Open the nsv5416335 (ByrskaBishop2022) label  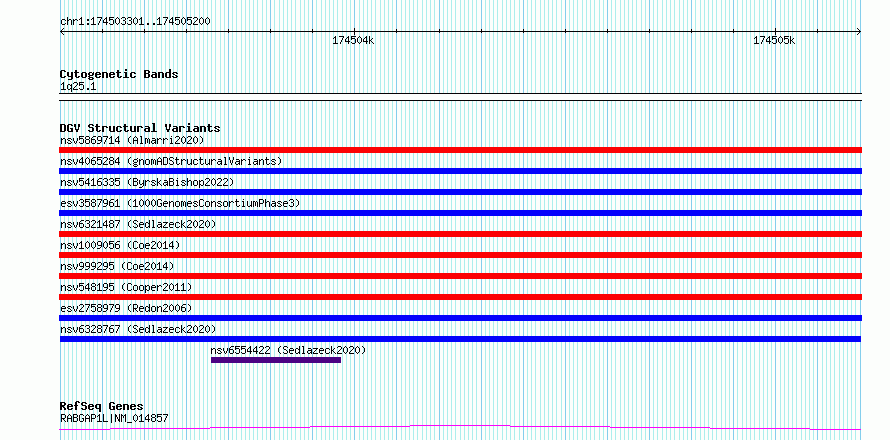coord(146,182)
